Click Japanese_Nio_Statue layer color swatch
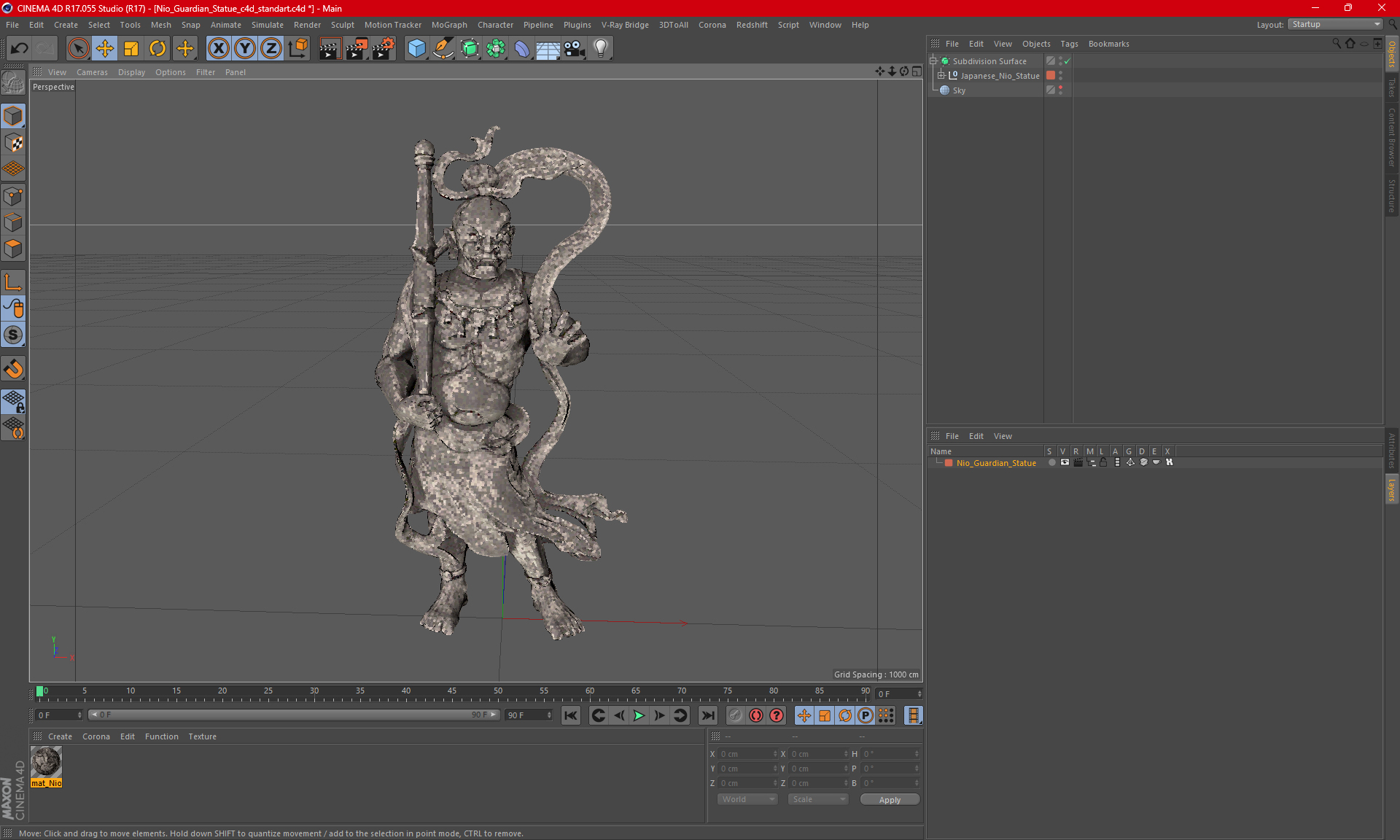This screenshot has width=1400, height=840. tap(1051, 76)
